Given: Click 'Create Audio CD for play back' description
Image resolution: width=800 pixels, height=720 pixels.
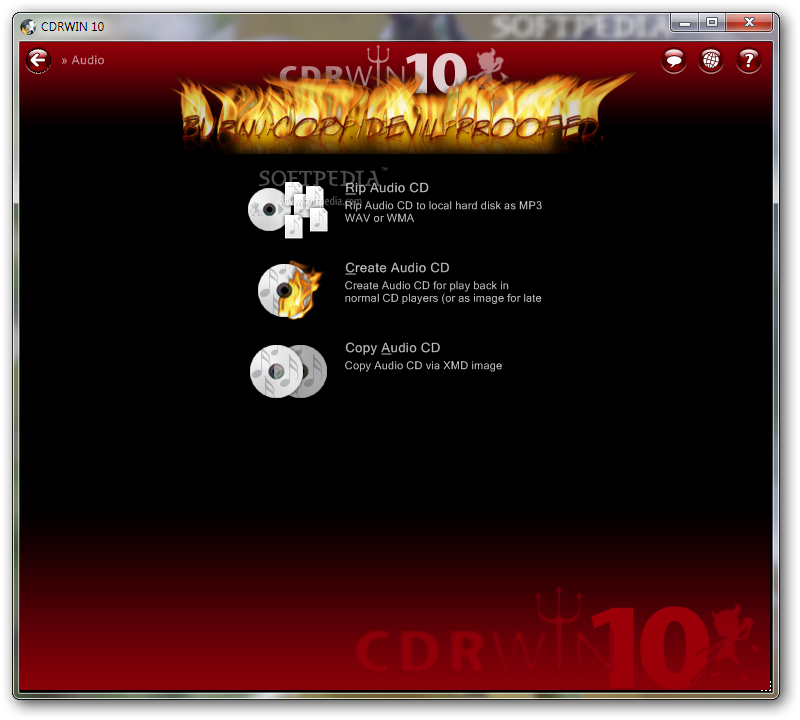Looking at the screenshot, I should [x=443, y=292].
